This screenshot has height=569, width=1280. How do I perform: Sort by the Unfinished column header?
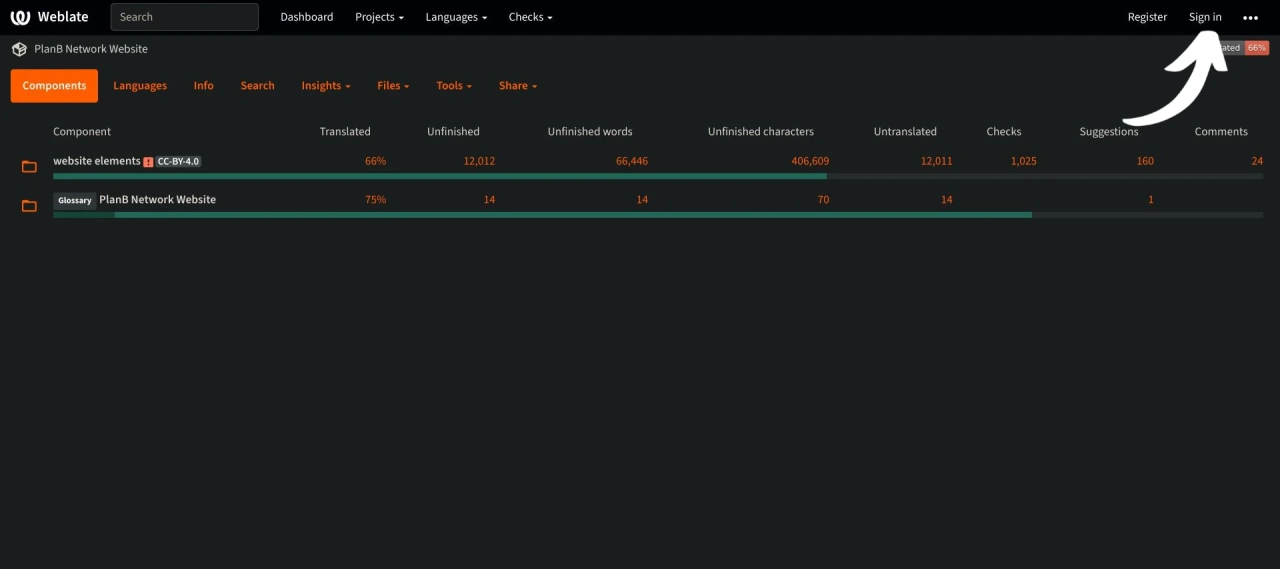click(x=453, y=132)
